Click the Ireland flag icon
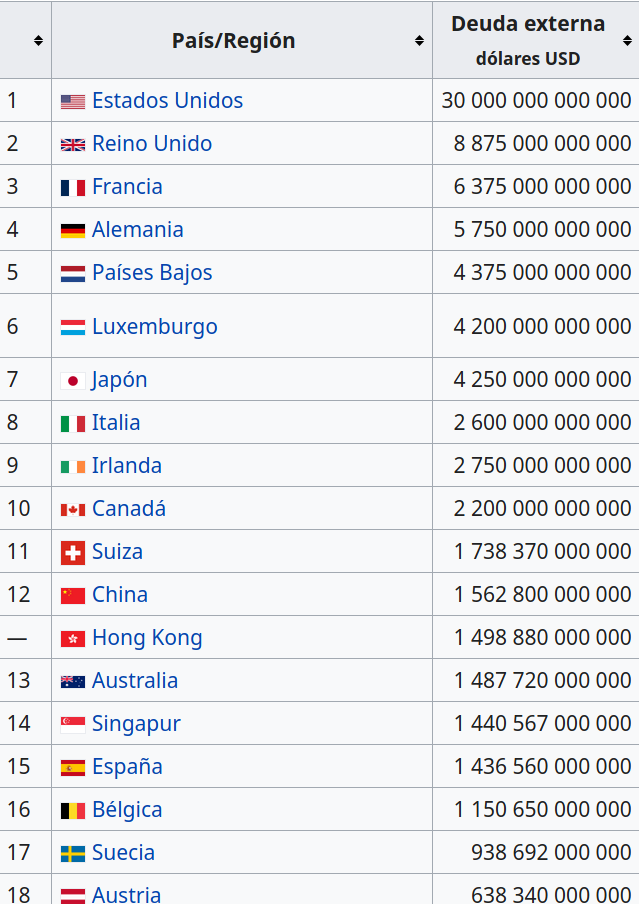Viewport: 639px width, 904px height. (x=72, y=466)
